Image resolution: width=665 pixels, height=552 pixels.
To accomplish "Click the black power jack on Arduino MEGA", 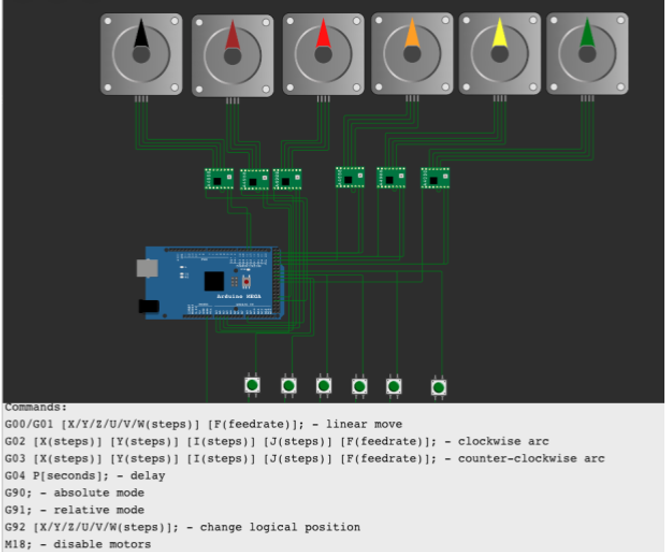I will [149, 306].
